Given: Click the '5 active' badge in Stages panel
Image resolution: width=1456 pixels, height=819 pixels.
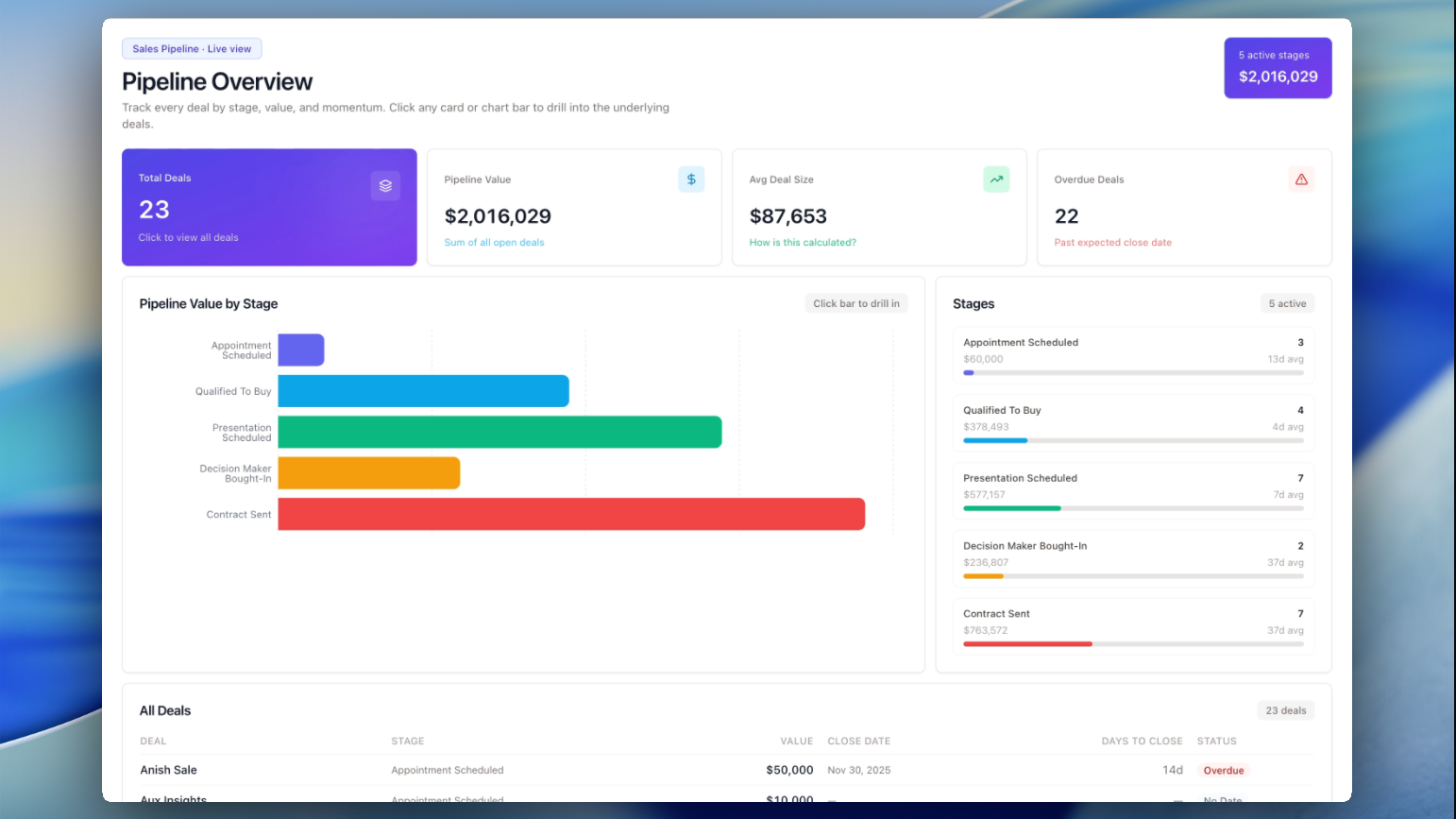Looking at the screenshot, I should pyautogui.click(x=1287, y=304).
